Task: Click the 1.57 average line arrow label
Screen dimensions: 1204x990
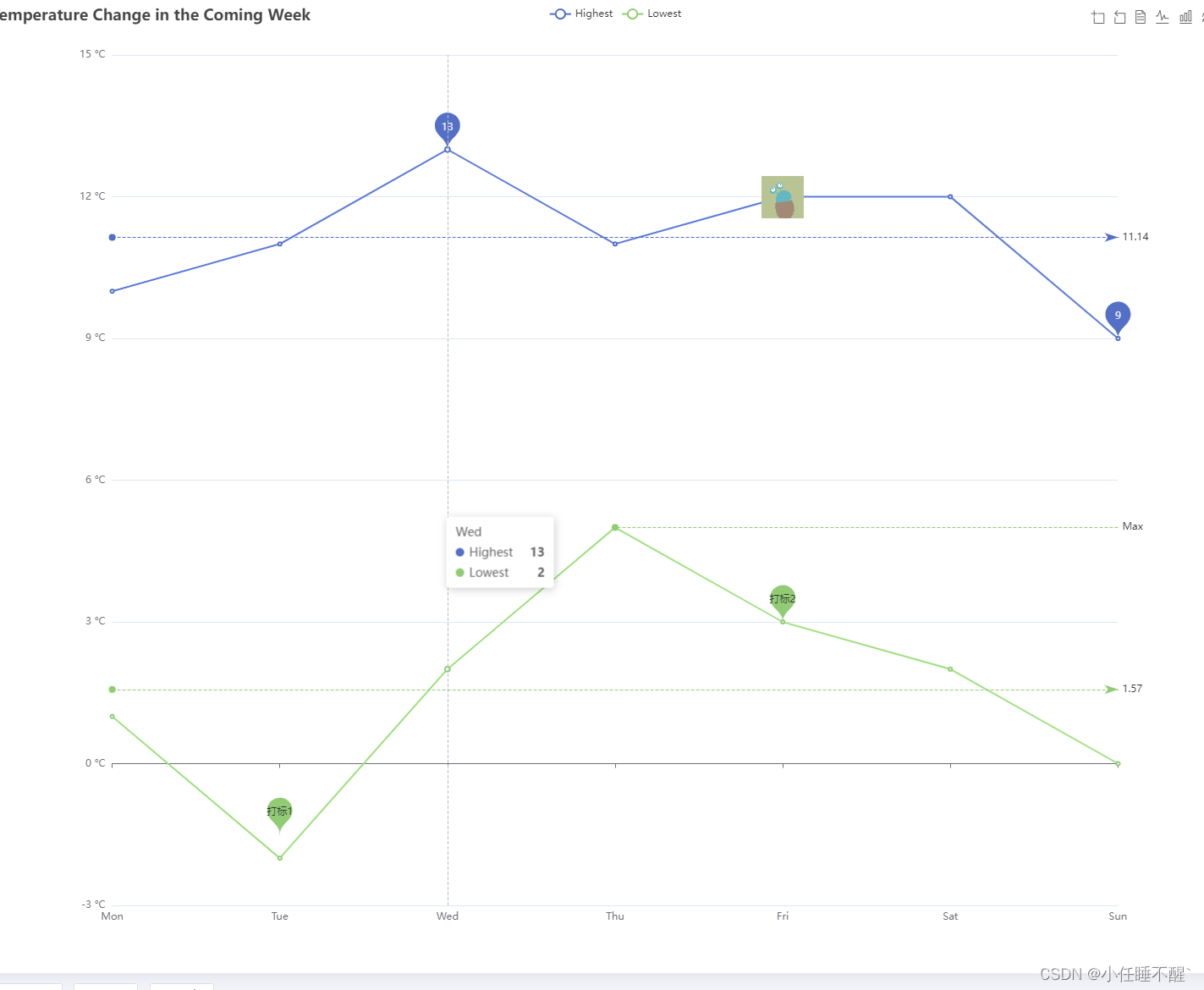Action: tap(1131, 688)
